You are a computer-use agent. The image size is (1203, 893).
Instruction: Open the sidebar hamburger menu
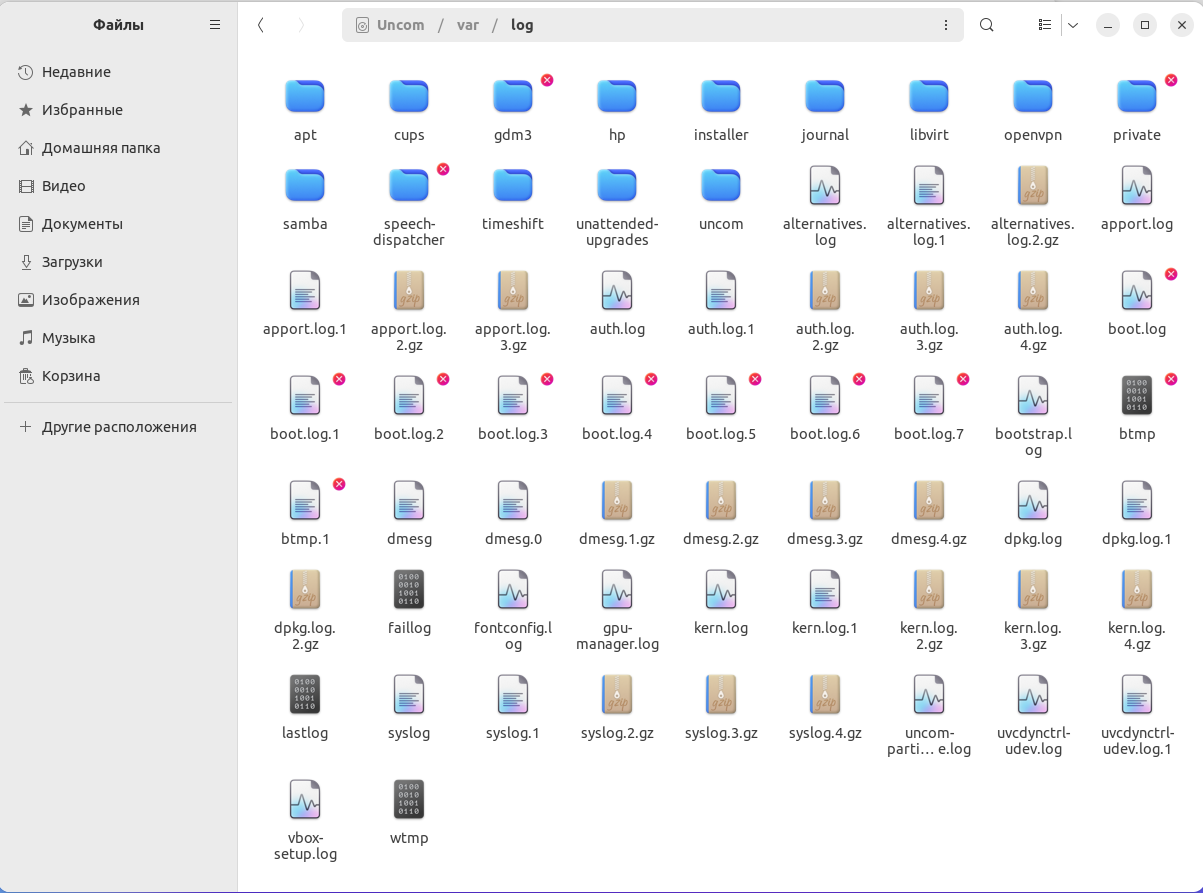(215, 25)
